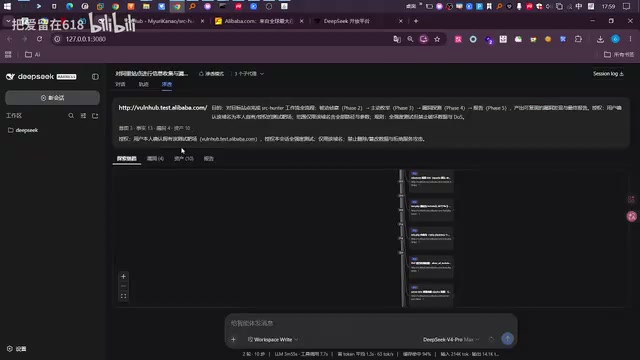Select the second node card in graph
This screenshot has height=360, width=640.
click(x=431, y=209)
